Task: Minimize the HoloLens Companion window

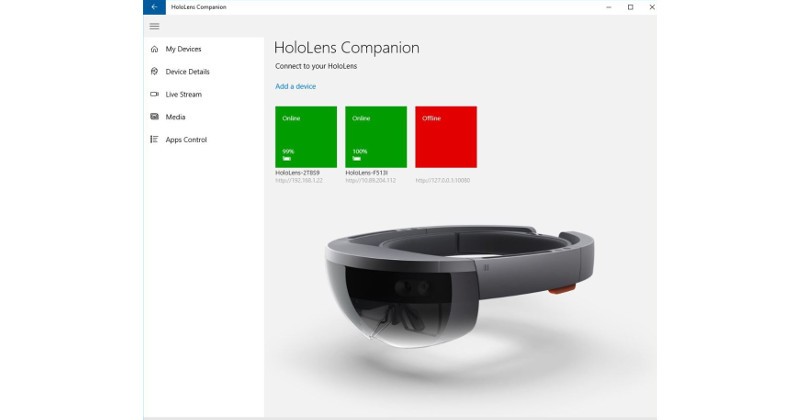Action: [x=609, y=7]
